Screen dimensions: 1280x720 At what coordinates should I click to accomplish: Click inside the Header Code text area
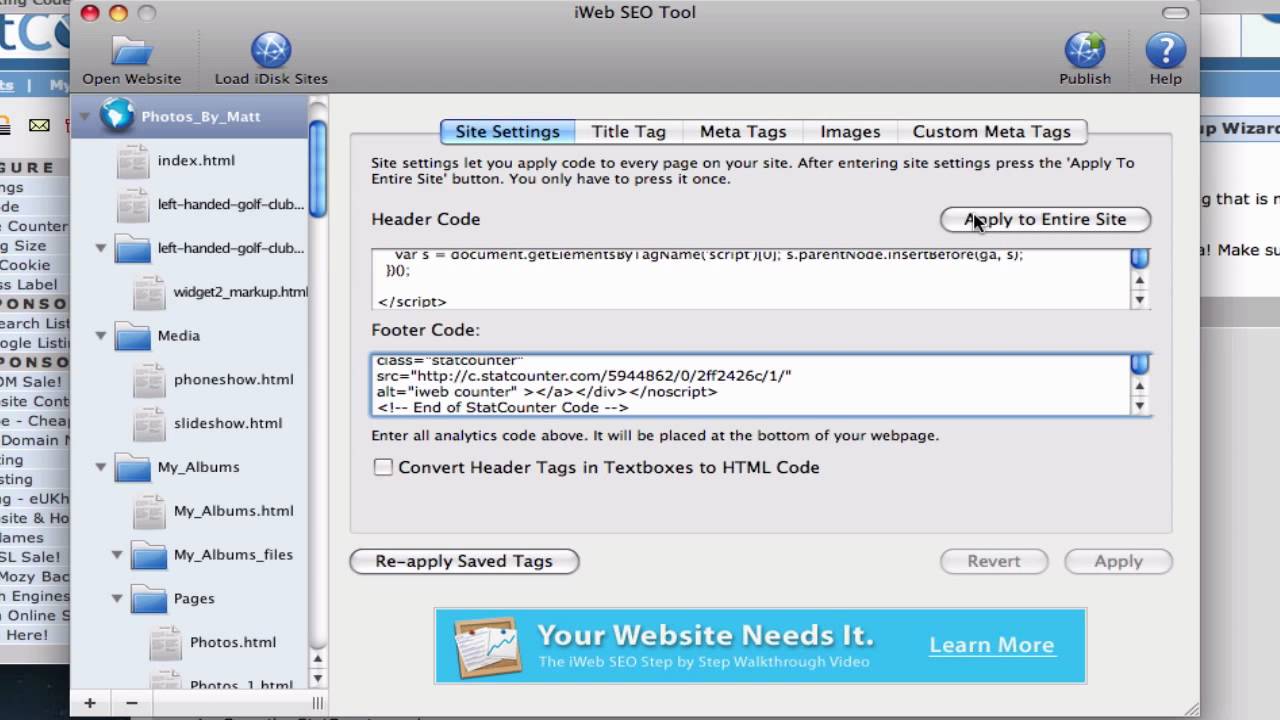click(x=751, y=279)
